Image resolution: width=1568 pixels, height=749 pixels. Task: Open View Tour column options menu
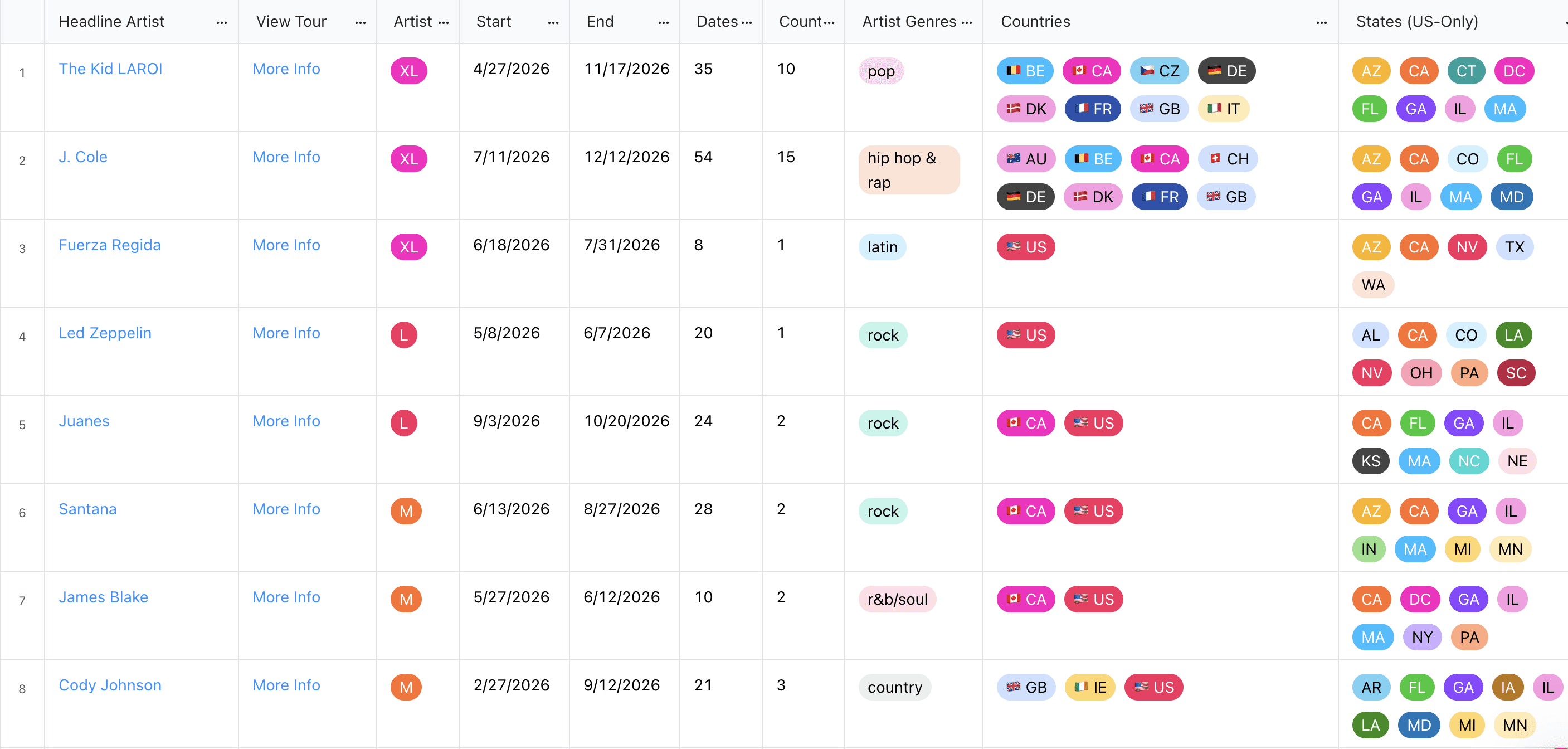click(361, 22)
